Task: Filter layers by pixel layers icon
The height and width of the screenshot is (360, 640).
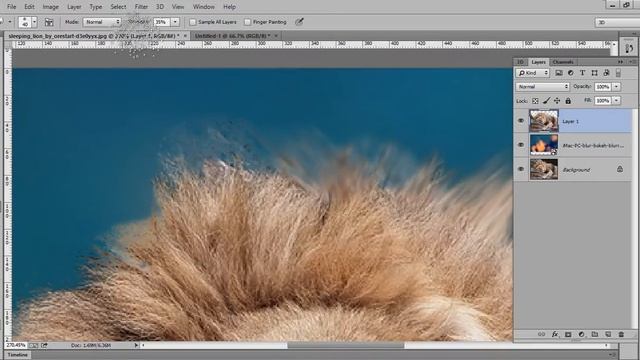Action: (558, 73)
